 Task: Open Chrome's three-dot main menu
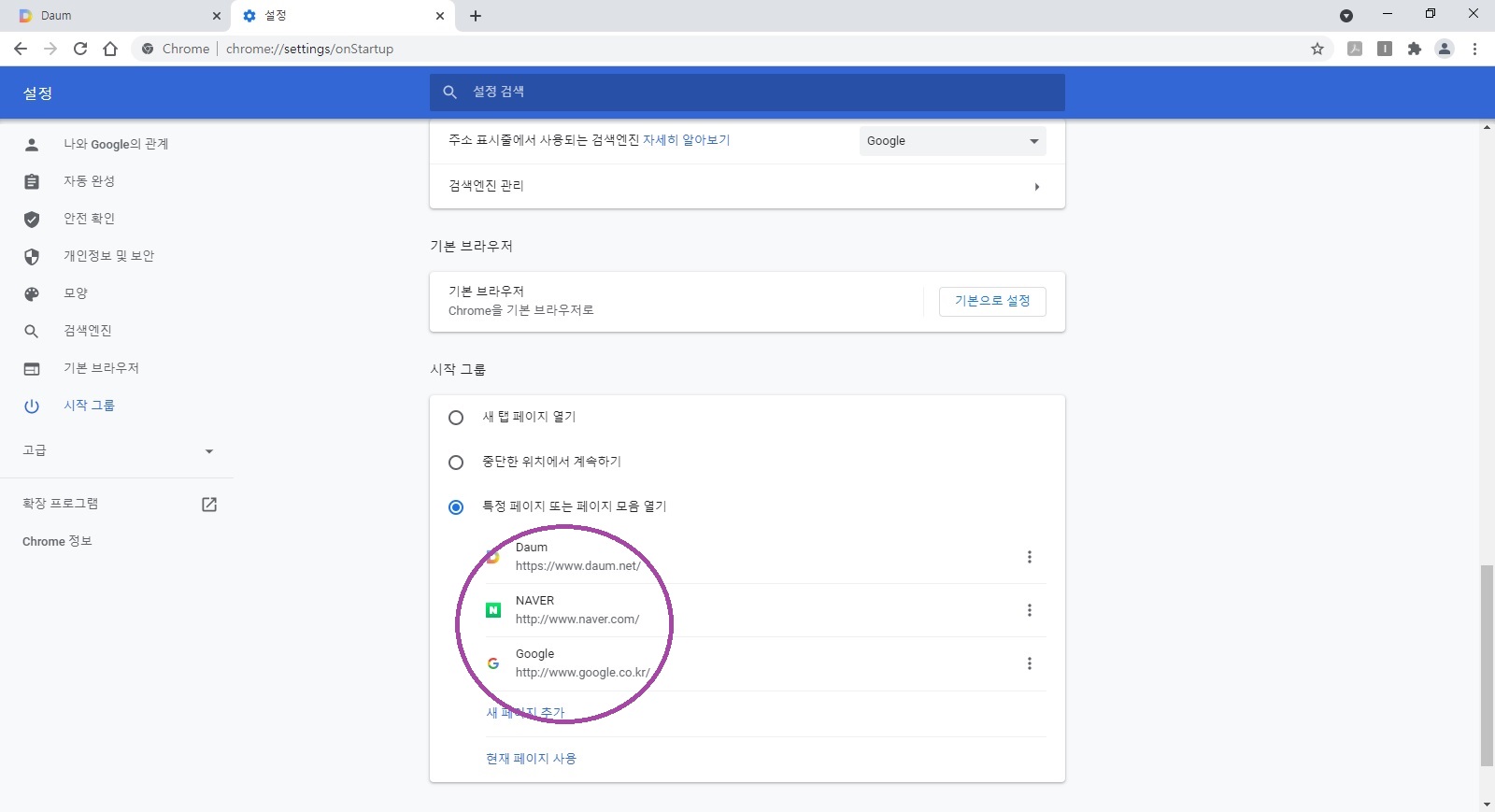(x=1474, y=49)
